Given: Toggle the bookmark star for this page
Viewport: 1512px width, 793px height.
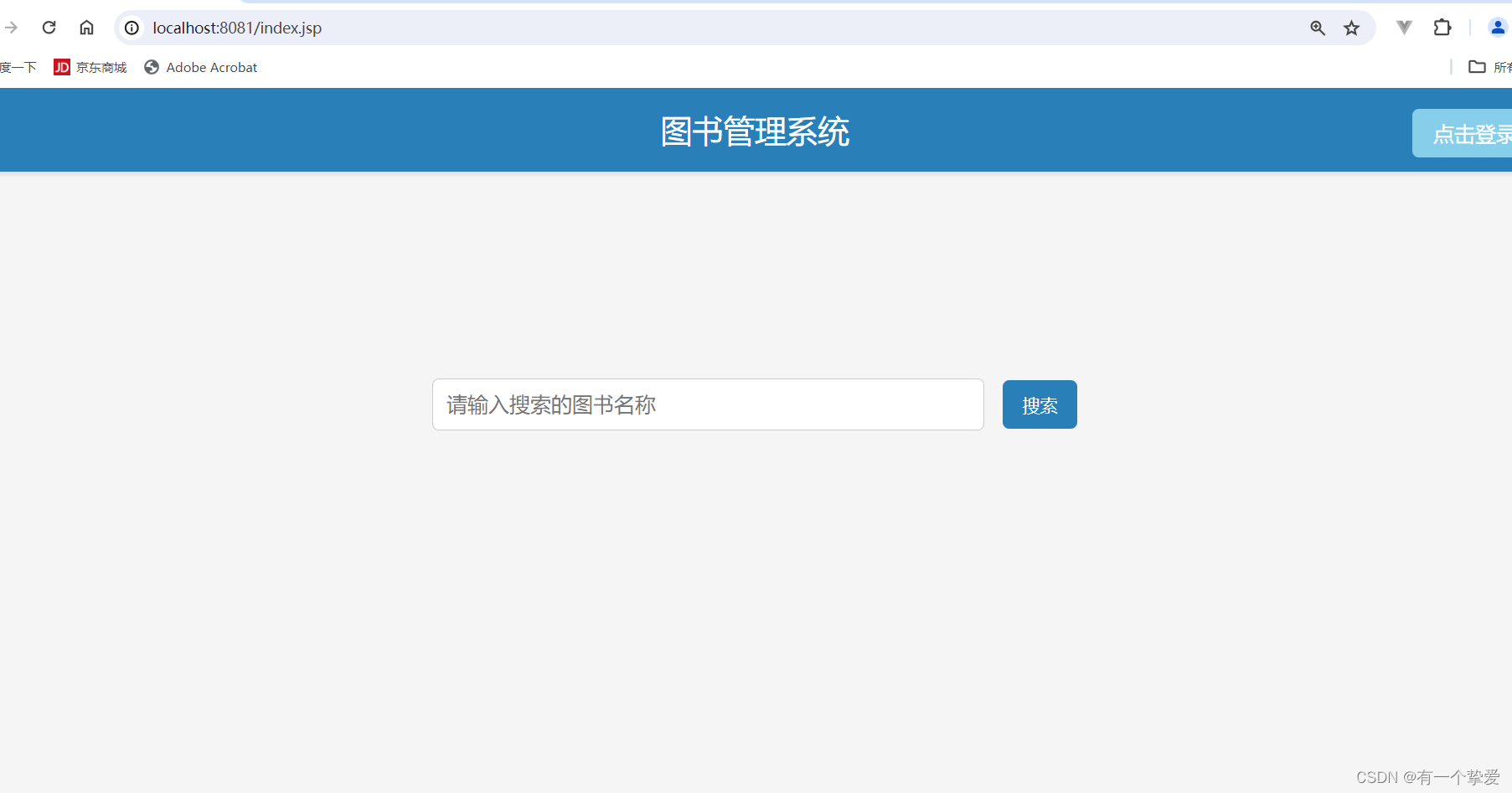Looking at the screenshot, I should click(1351, 28).
